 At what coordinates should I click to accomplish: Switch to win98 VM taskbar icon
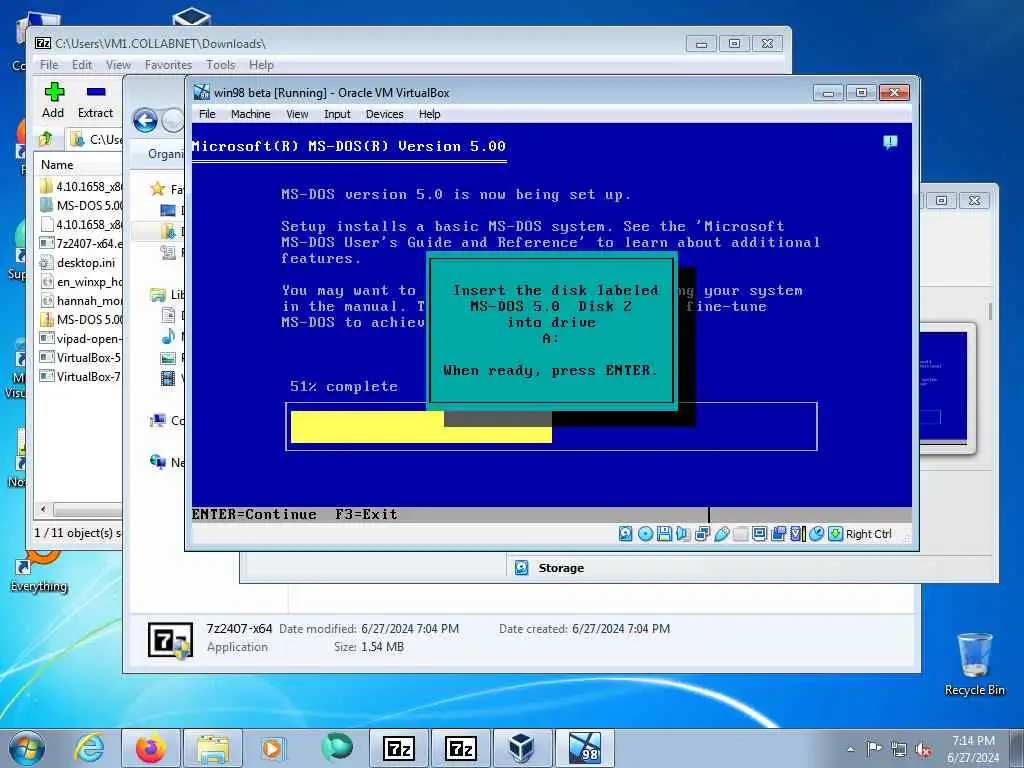pyautogui.click(x=584, y=748)
